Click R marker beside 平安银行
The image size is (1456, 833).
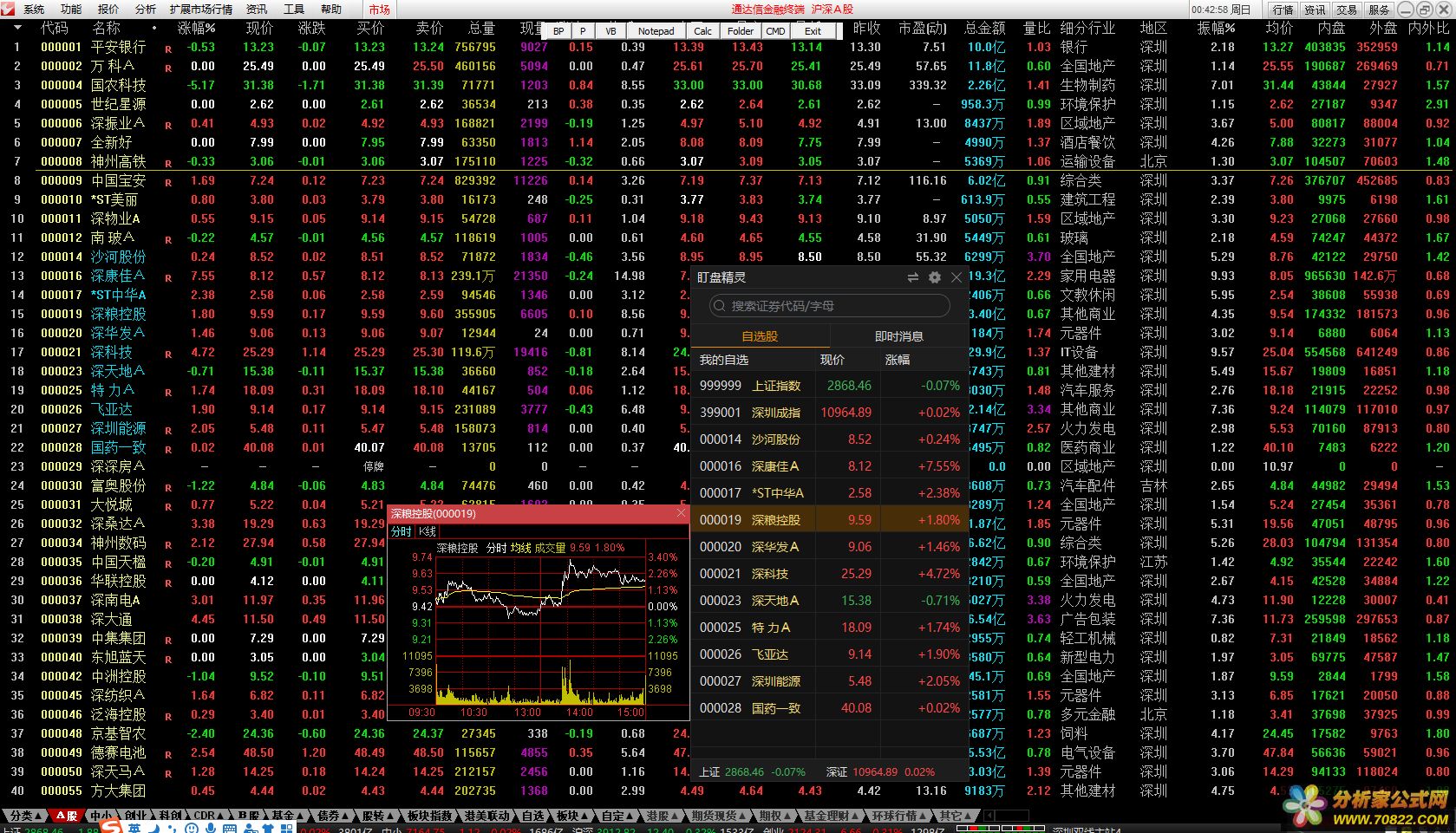pyautogui.click(x=168, y=49)
